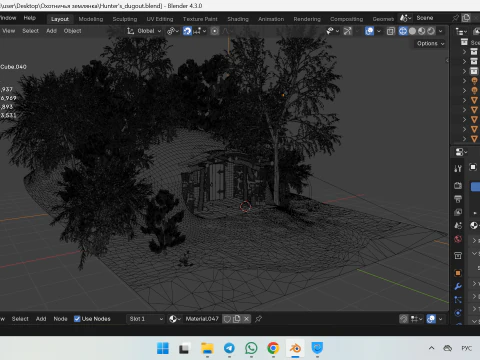Open the Object menu in viewport header

tap(72, 31)
